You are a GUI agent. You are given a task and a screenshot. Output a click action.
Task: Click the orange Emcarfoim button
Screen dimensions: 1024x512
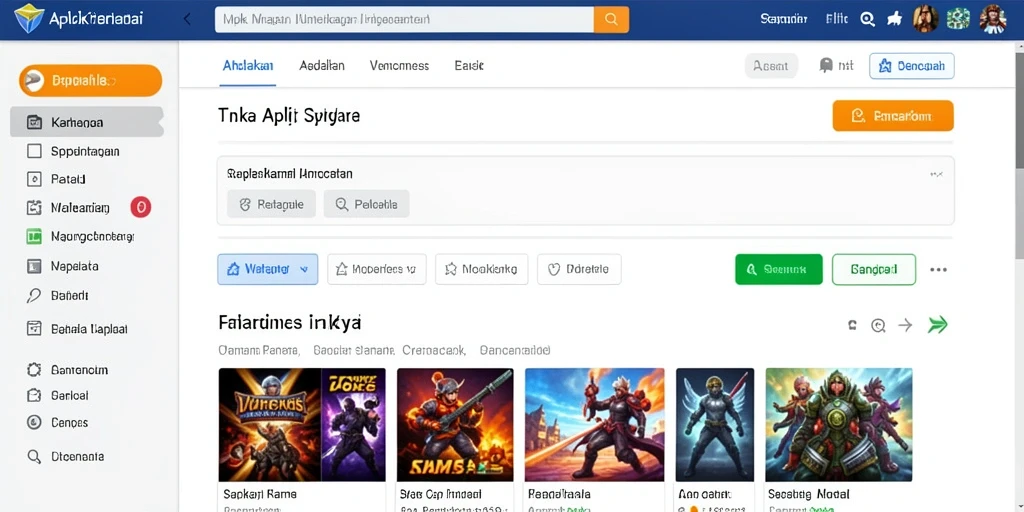pyautogui.click(x=893, y=116)
